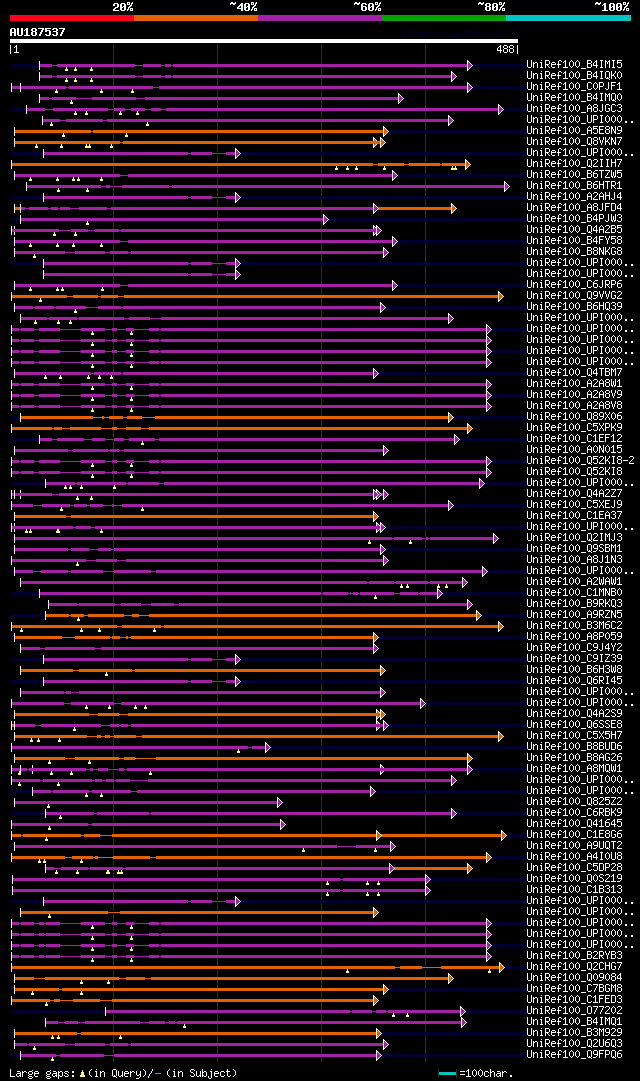Select hit UniRef100_B4FY58
Viewport: 640px width, 1081px height.
click(574, 241)
